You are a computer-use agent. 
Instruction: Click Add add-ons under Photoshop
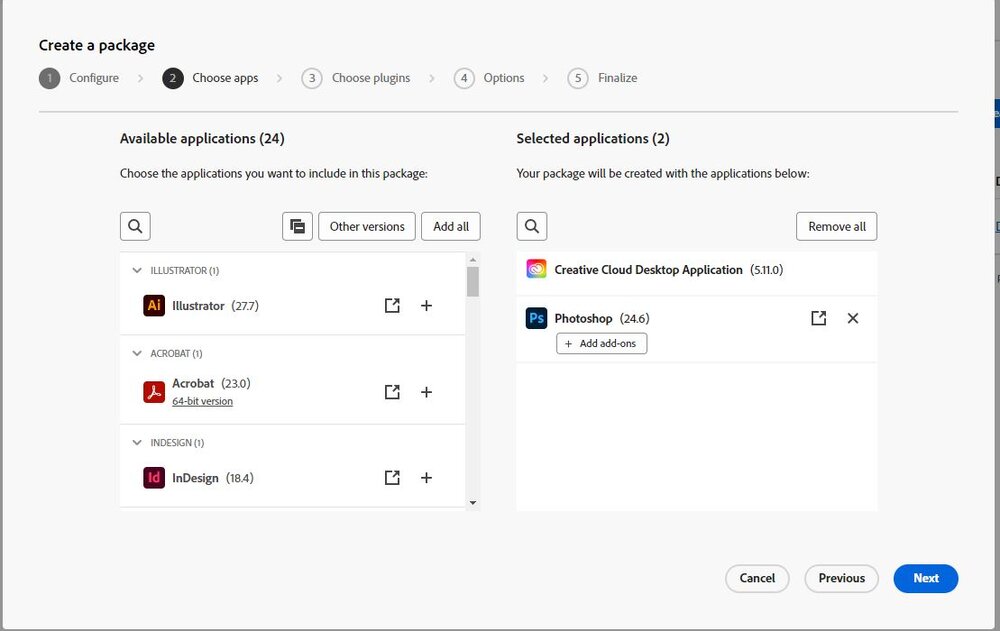tap(601, 343)
